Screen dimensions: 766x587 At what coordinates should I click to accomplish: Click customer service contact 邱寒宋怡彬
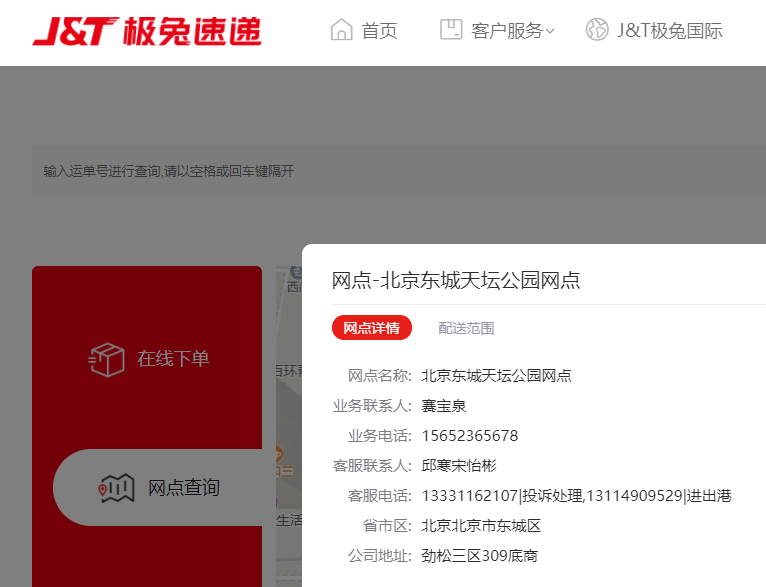459,465
